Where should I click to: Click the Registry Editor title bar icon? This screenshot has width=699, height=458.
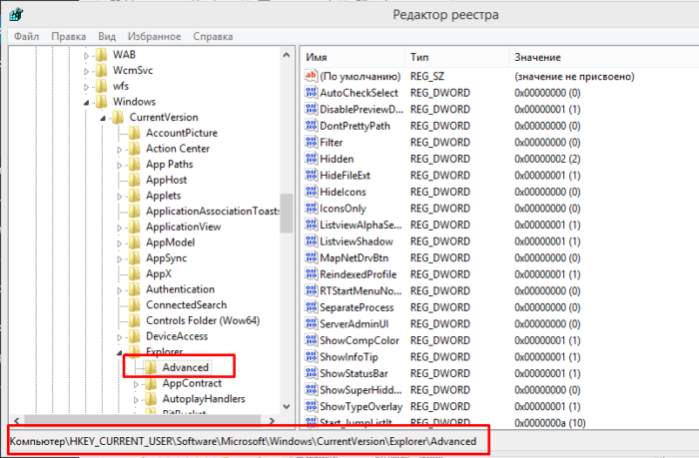pyautogui.click(x=16, y=15)
